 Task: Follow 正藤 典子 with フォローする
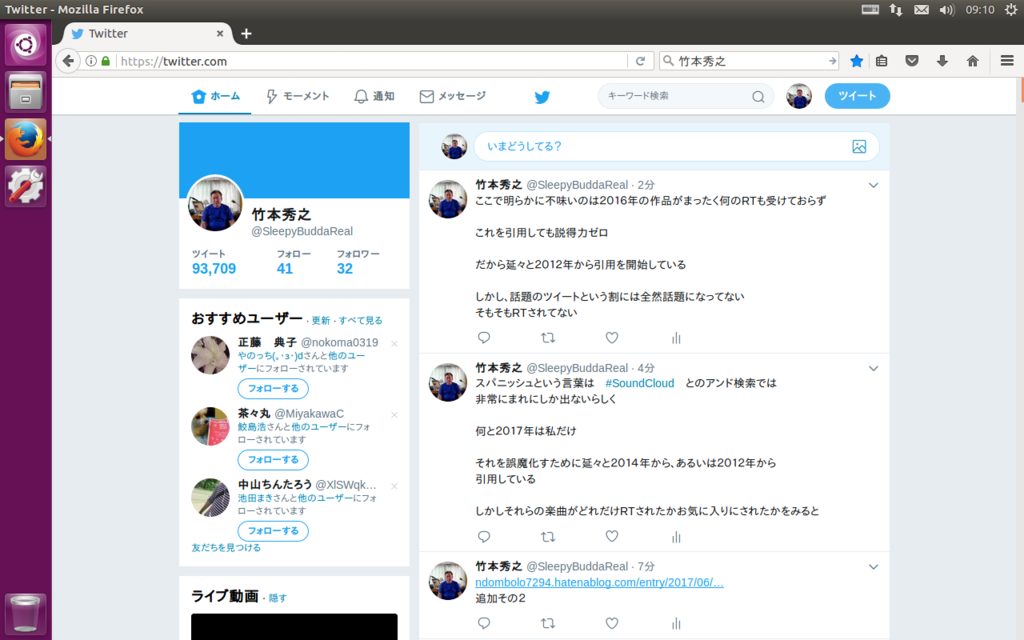click(x=273, y=389)
